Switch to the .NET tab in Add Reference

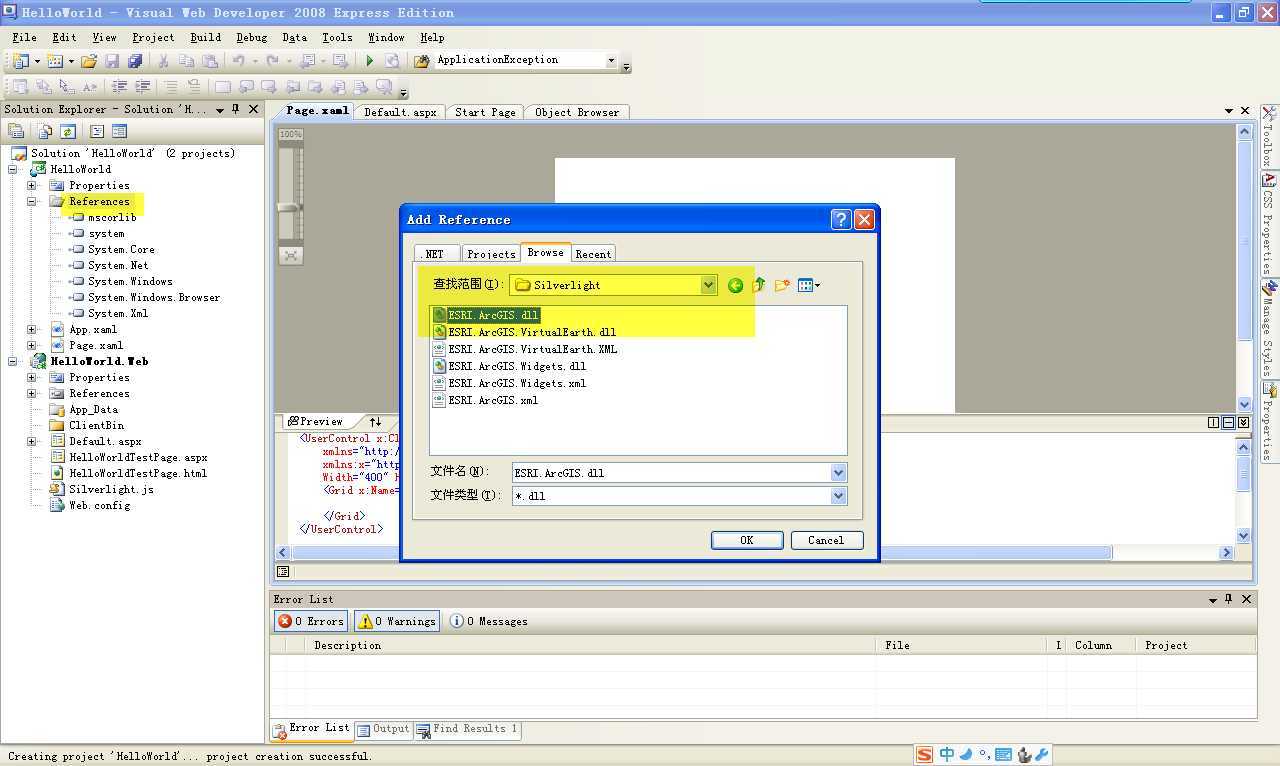(435, 254)
